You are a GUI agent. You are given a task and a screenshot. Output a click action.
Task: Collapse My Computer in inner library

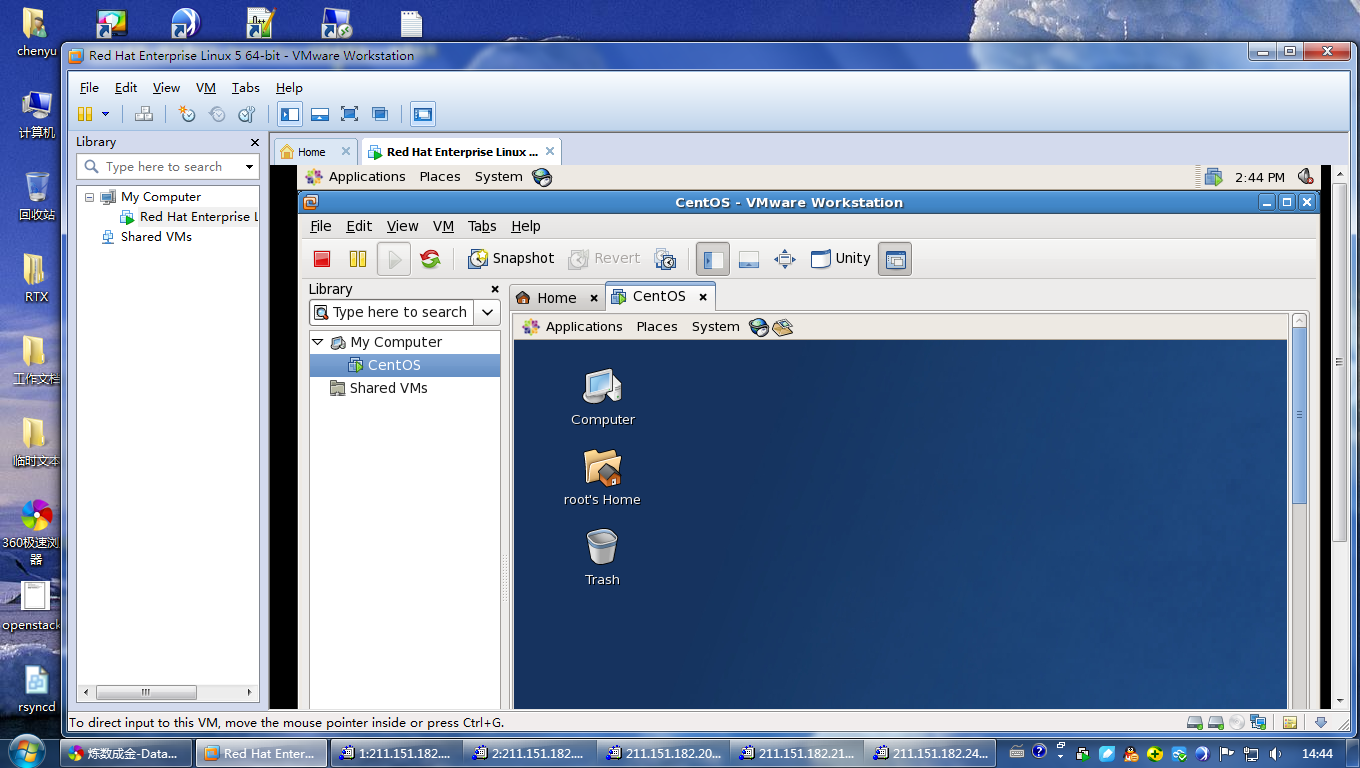point(318,342)
